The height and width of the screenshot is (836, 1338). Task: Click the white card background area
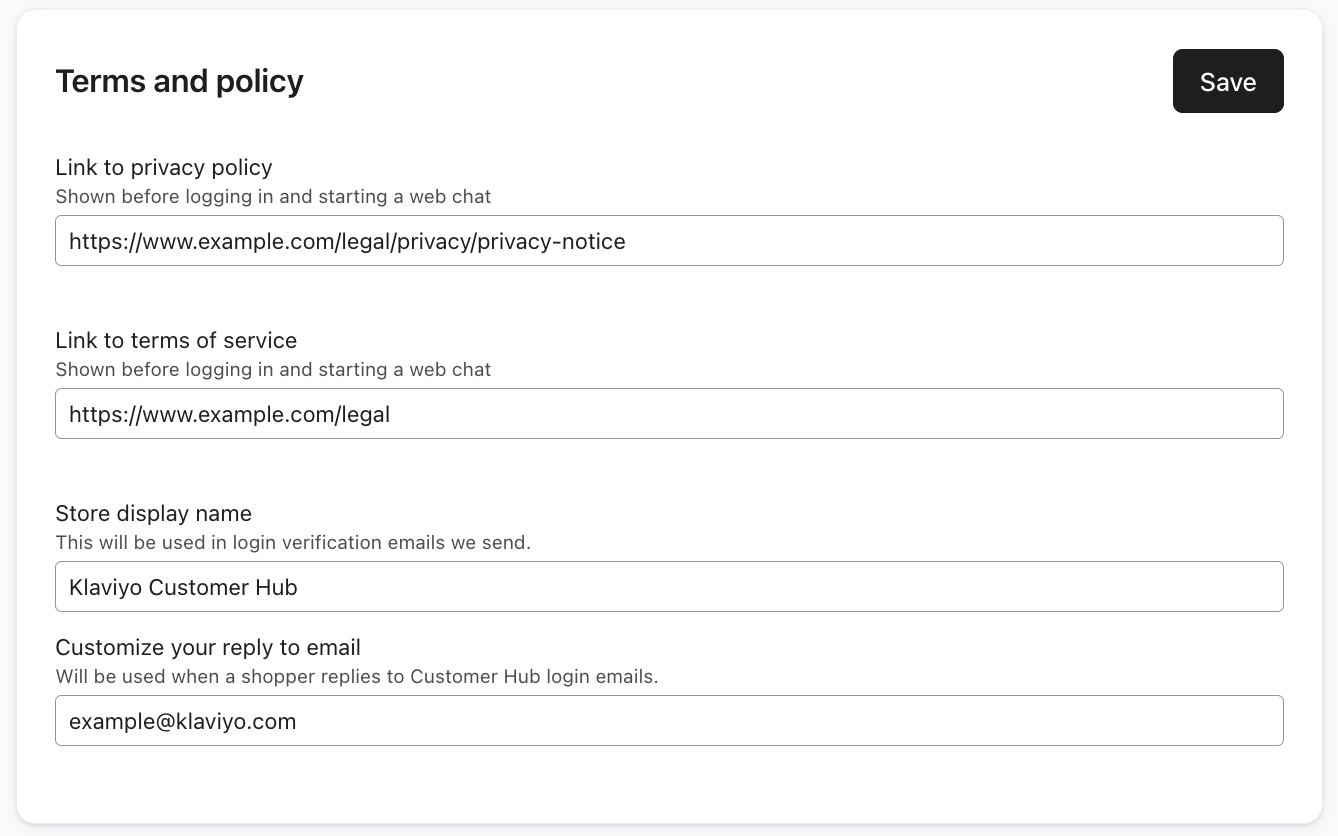(x=669, y=790)
